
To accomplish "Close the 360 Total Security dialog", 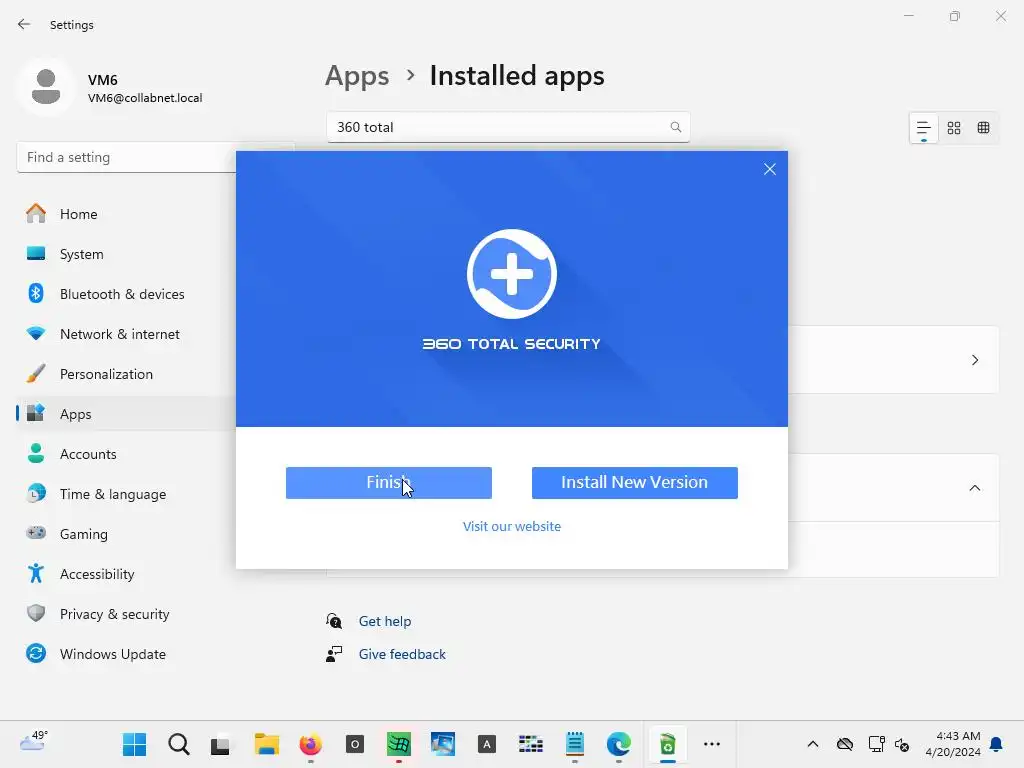I will pyautogui.click(x=770, y=169).
